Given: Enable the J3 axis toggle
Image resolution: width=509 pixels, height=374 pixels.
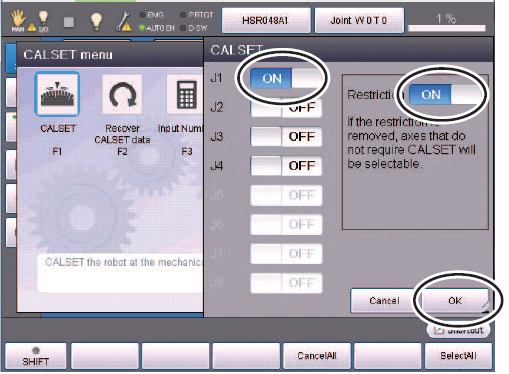Looking at the screenshot, I should coord(286,137).
